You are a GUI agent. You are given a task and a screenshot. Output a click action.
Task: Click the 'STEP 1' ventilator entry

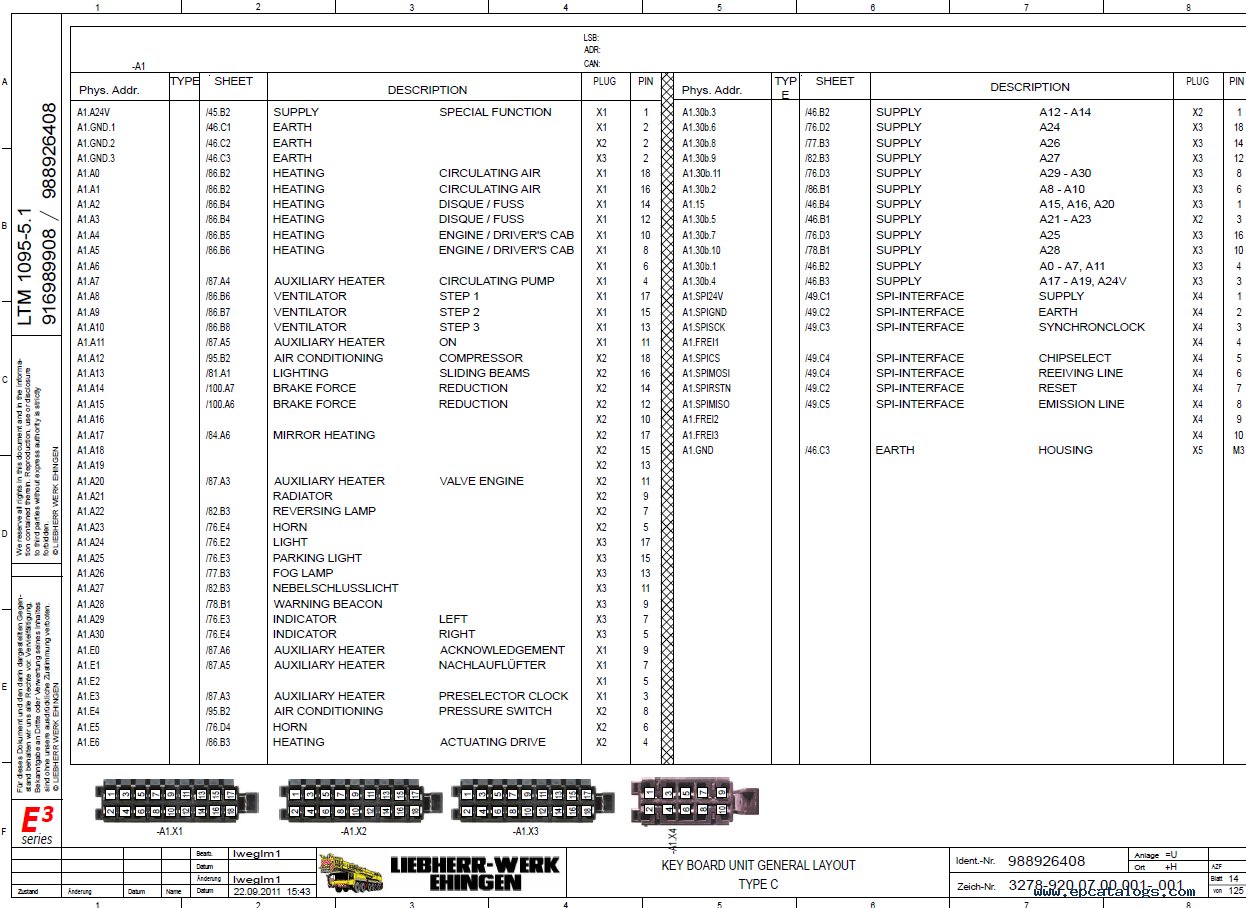click(458, 296)
